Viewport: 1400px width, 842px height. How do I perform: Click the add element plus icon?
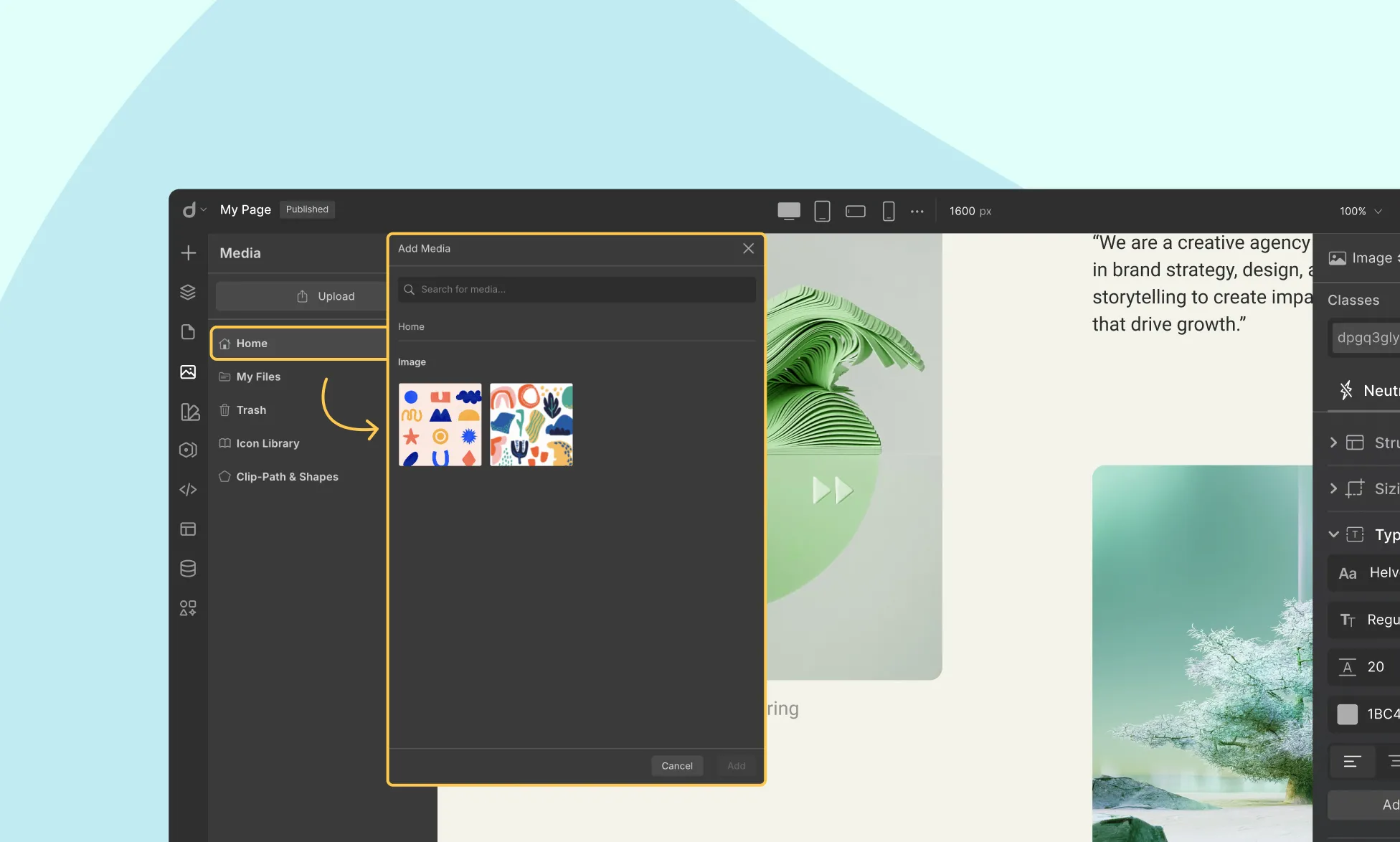pyautogui.click(x=188, y=253)
